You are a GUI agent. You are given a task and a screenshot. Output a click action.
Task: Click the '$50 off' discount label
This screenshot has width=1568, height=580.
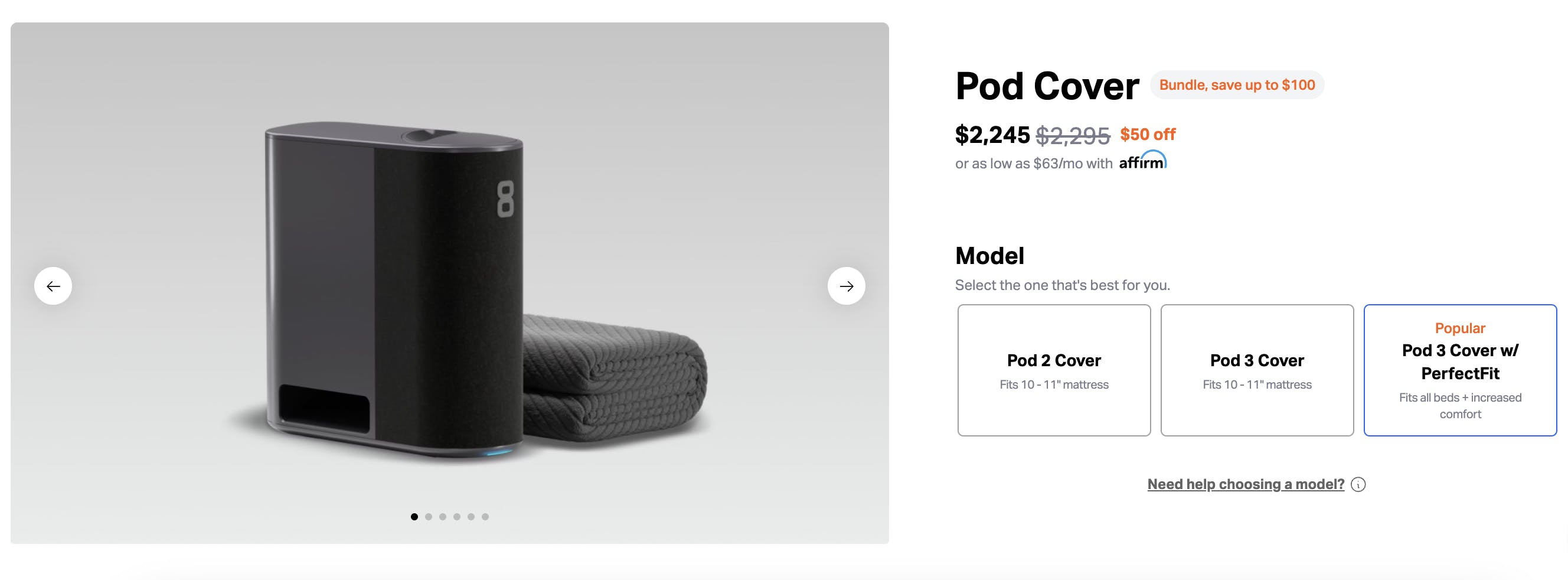(1148, 134)
